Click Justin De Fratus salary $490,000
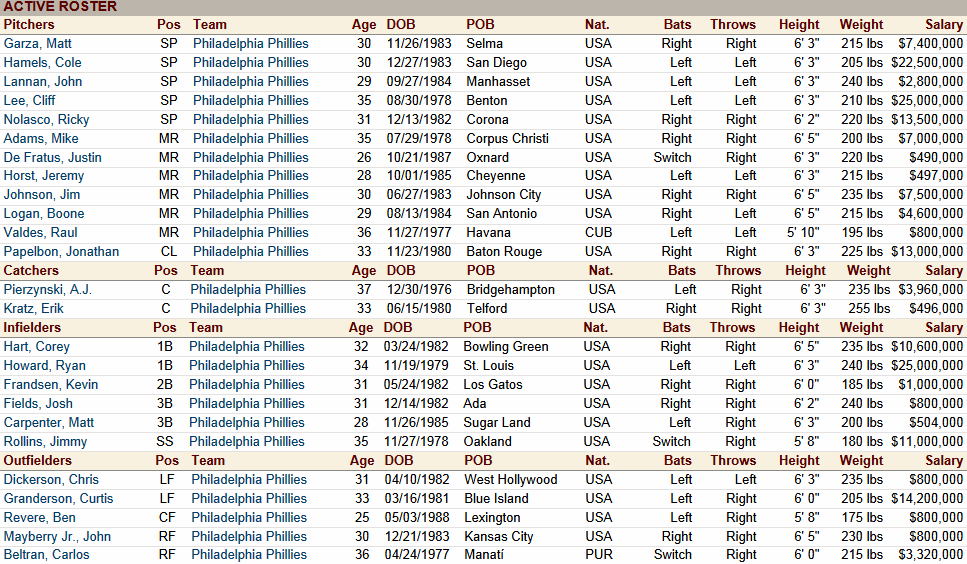The image size is (967, 564). click(936, 158)
